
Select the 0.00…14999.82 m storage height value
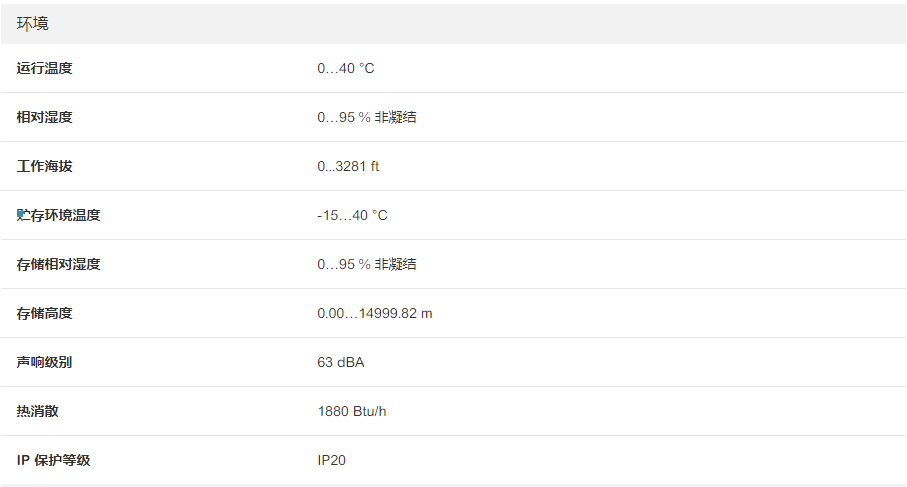coord(375,313)
